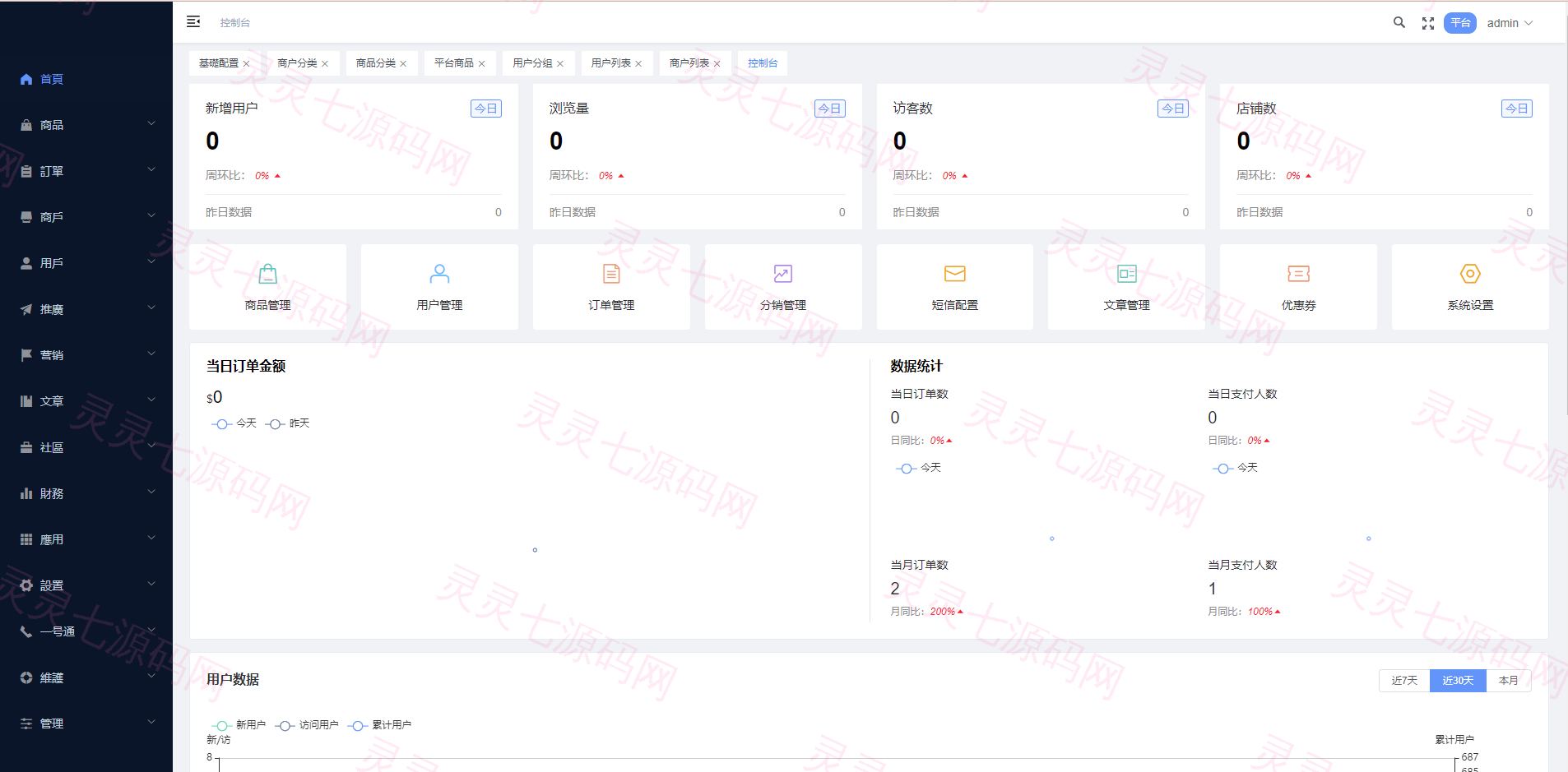Viewport: 1568px width, 772px height.
Task: Open 商品管理 shopping bag shortcut icon
Action: click(x=268, y=274)
